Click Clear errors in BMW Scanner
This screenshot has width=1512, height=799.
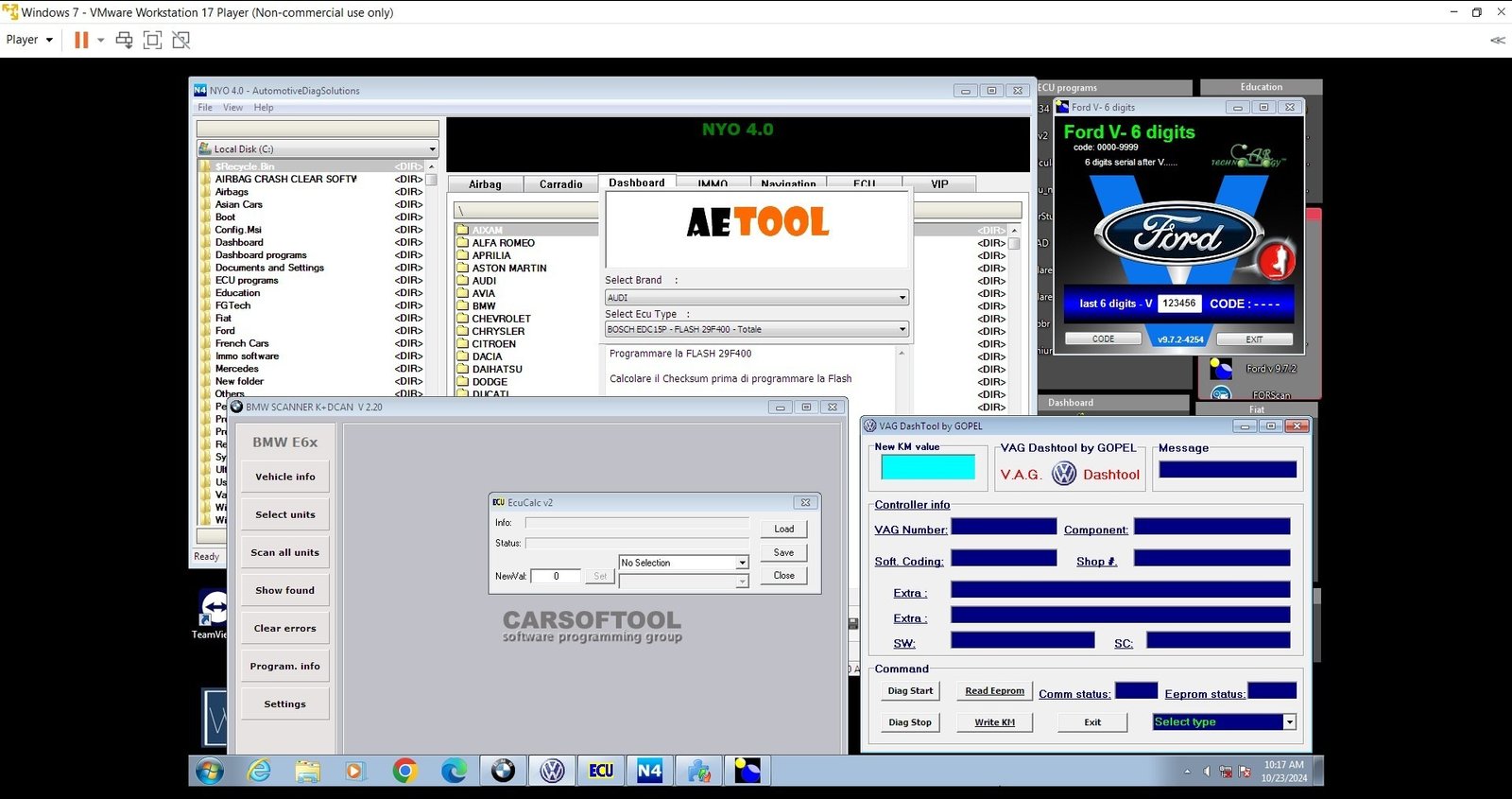(285, 628)
